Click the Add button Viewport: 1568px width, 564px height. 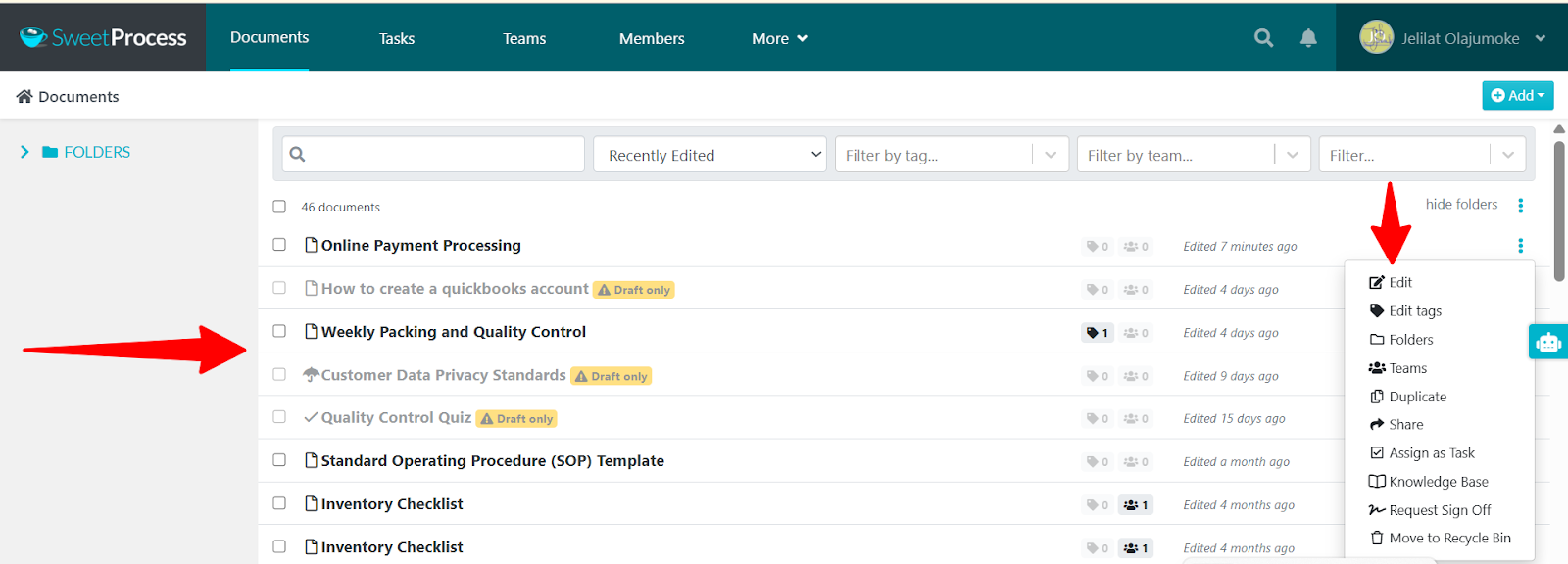[x=1517, y=95]
